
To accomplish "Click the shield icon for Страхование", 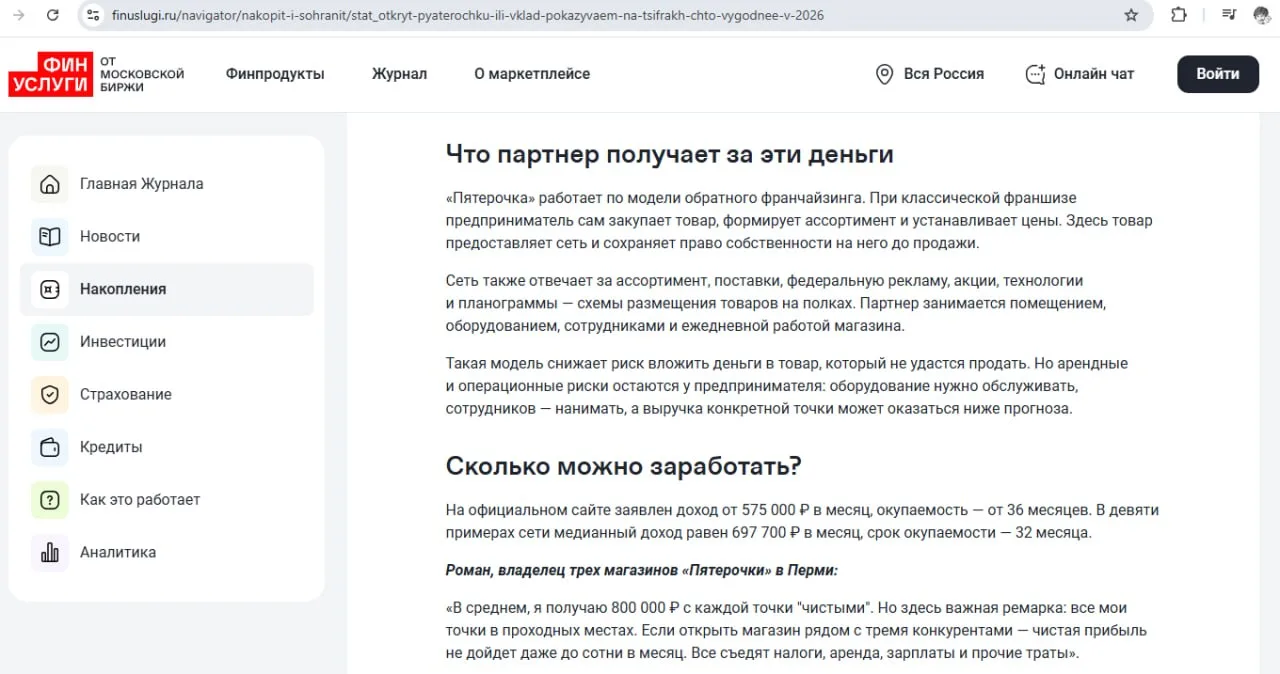I will pos(50,395).
